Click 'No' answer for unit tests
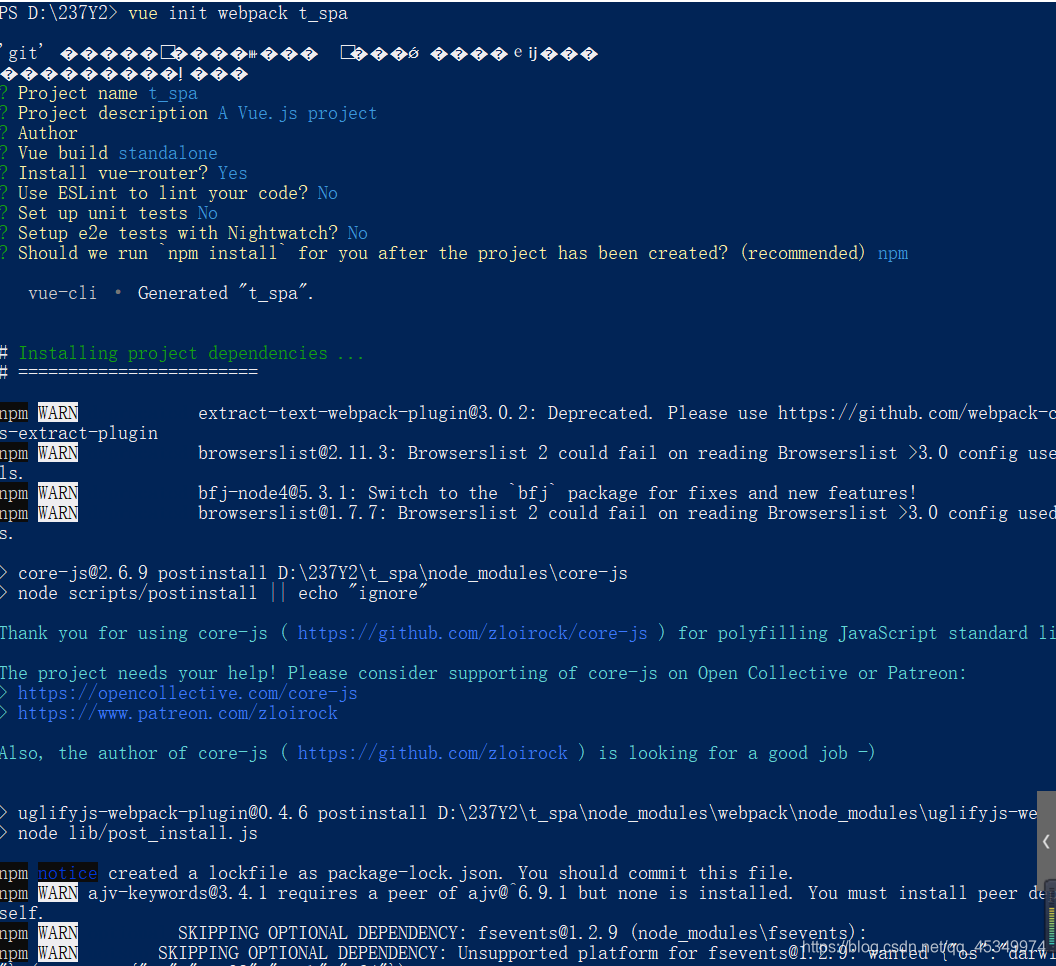This screenshot has height=966, width=1056. coord(207,214)
